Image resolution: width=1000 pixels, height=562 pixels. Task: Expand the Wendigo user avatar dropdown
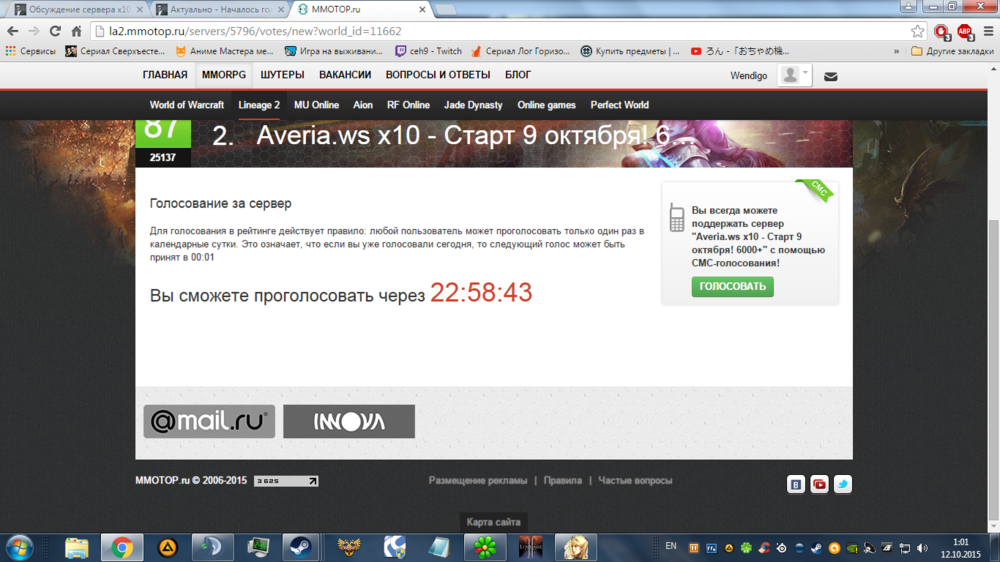[795, 75]
